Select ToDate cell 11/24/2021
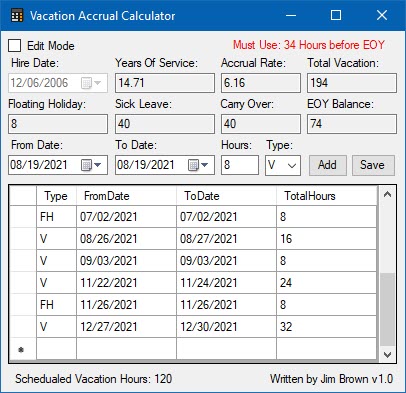The width and height of the screenshot is (406, 393). point(226,283)
